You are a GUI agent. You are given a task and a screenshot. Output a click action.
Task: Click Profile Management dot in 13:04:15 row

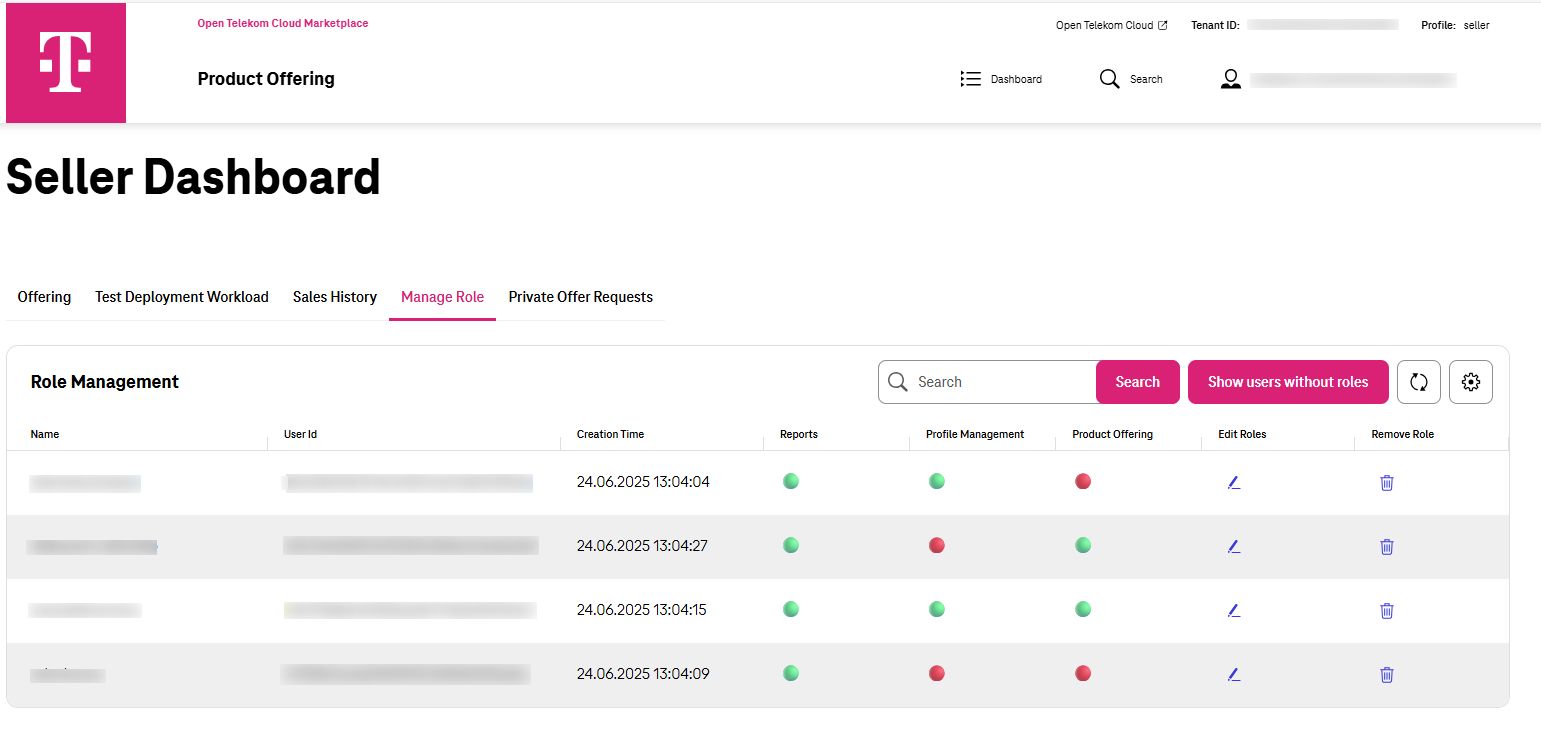coord(937,609)
